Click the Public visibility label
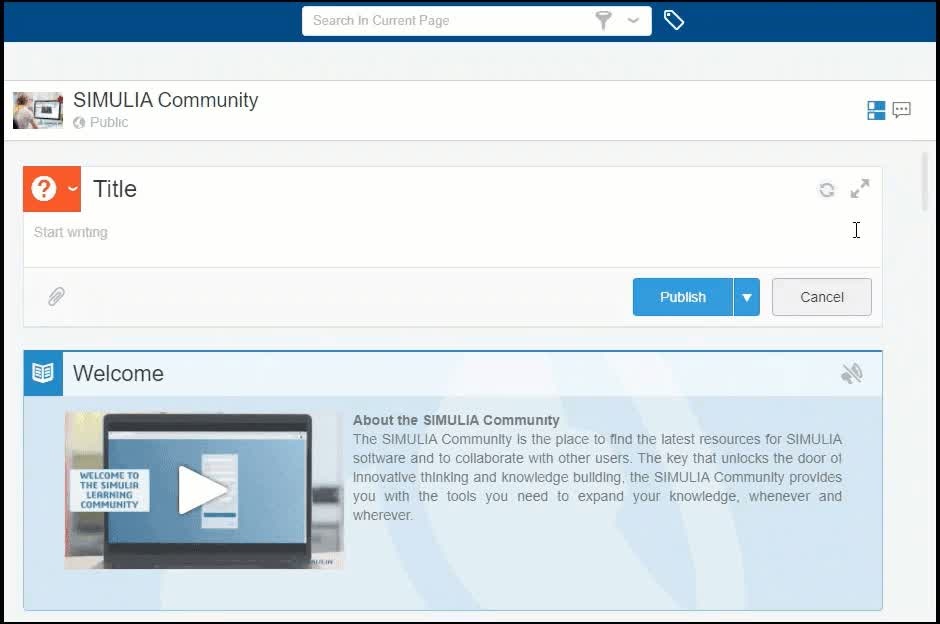Viewport: 940px width, 624px height. (x=109, y=122)
